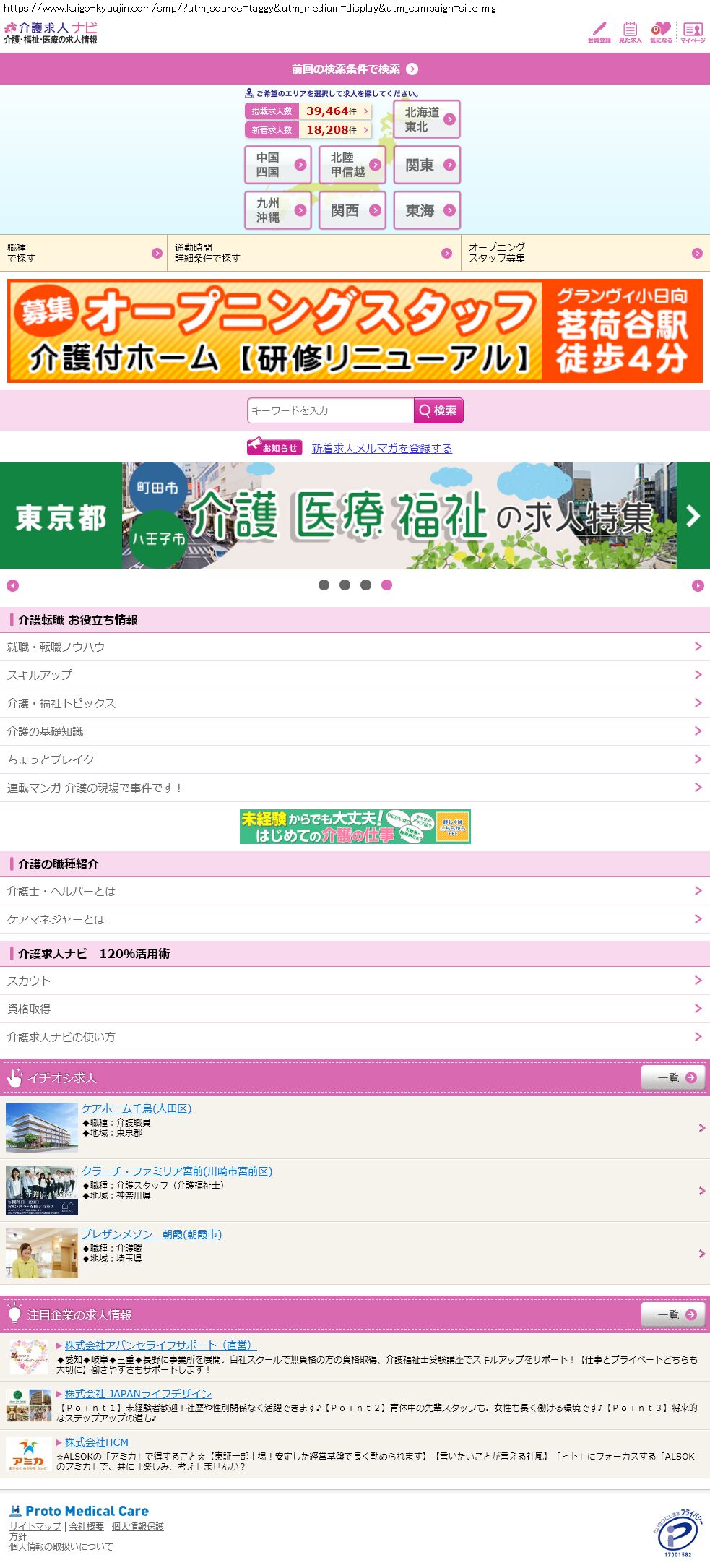710x1568 pixels.
Task: Select the 関西 area button
Action: pyautogui.click(x=352, y=210)
